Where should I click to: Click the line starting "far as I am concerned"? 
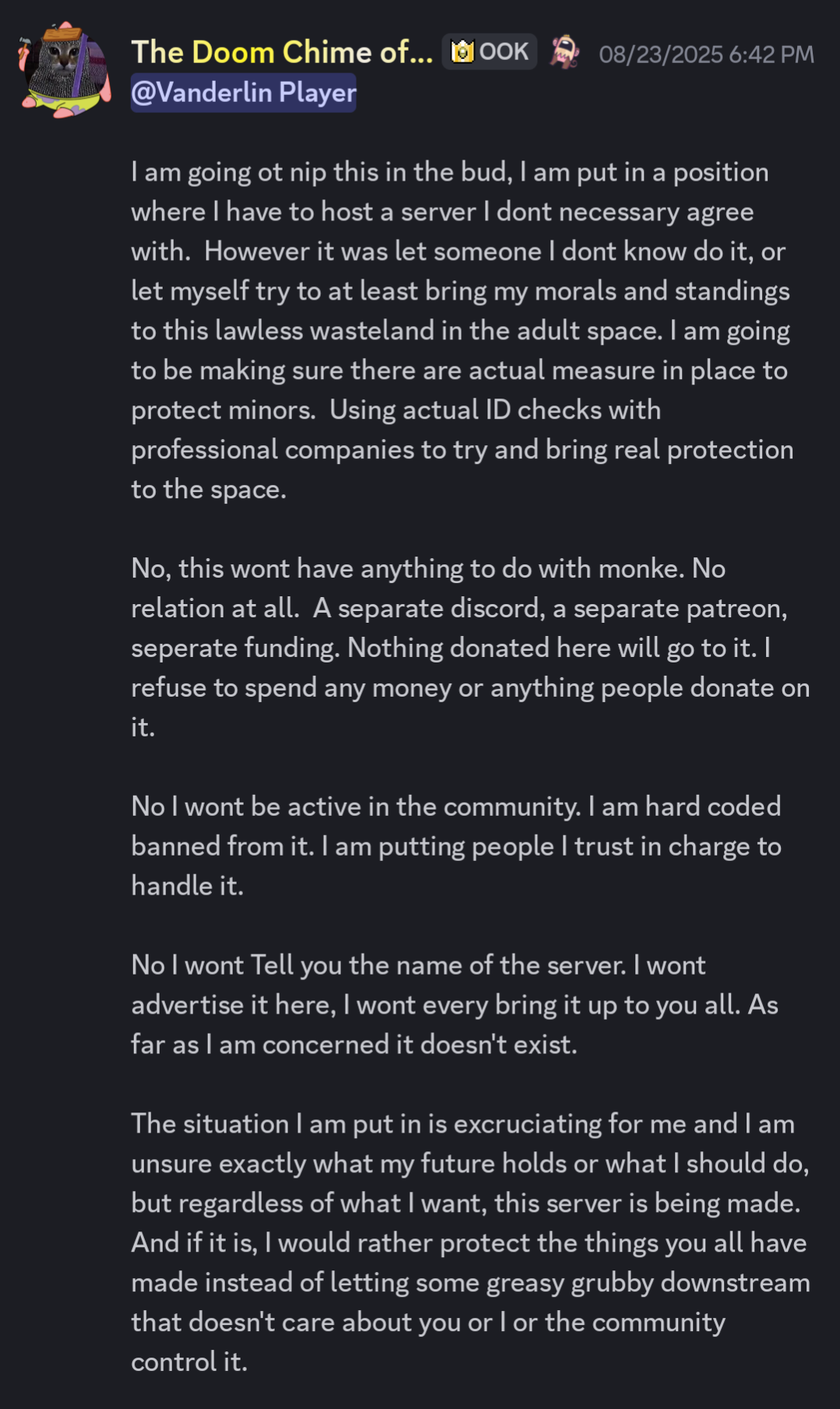click(x=353, y=1044)
